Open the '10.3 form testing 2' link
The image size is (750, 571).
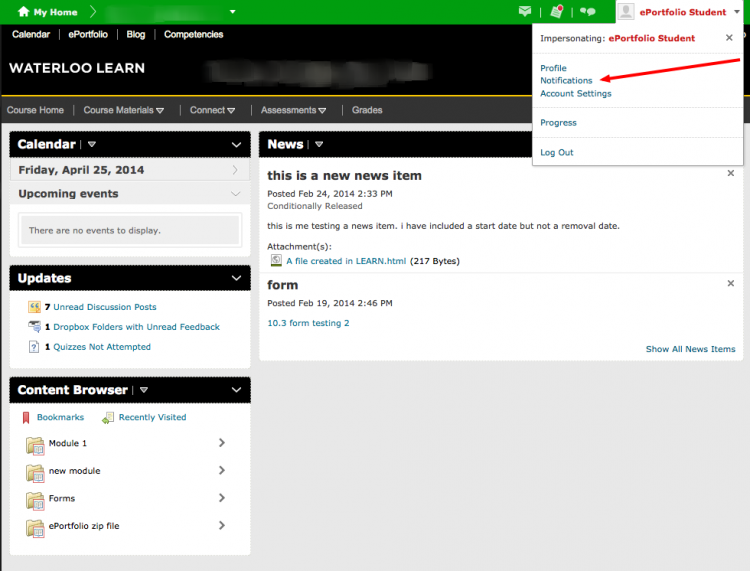click(308, 323)
